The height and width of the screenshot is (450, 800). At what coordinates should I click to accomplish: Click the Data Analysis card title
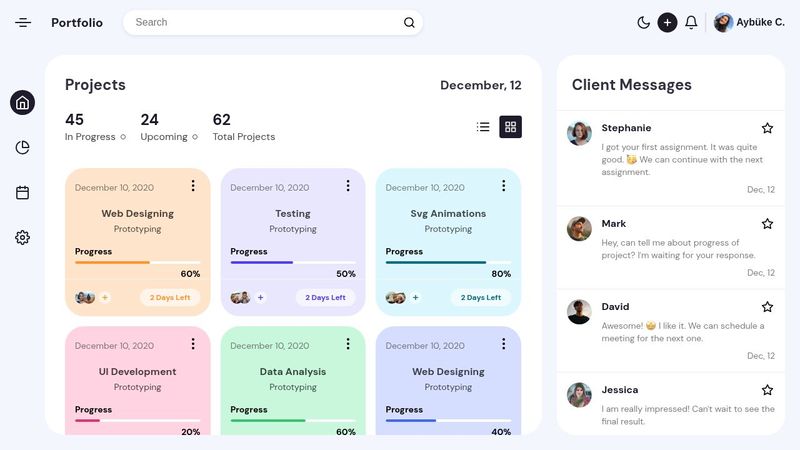click(x=293, y=372)
